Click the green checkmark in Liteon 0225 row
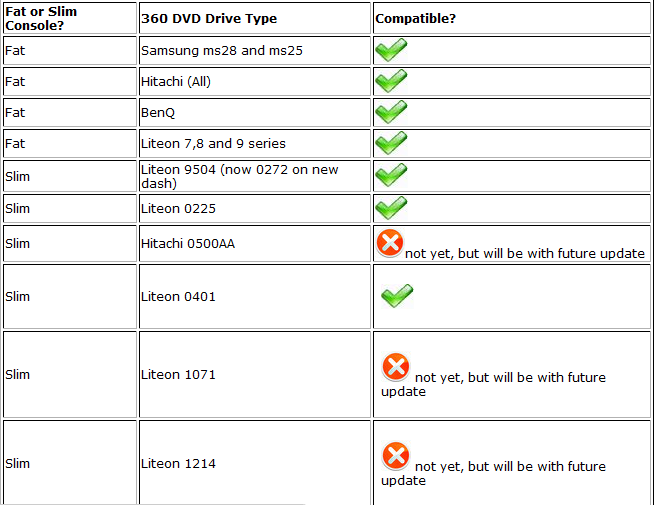The image size is (655, 505). pos(391,207)
